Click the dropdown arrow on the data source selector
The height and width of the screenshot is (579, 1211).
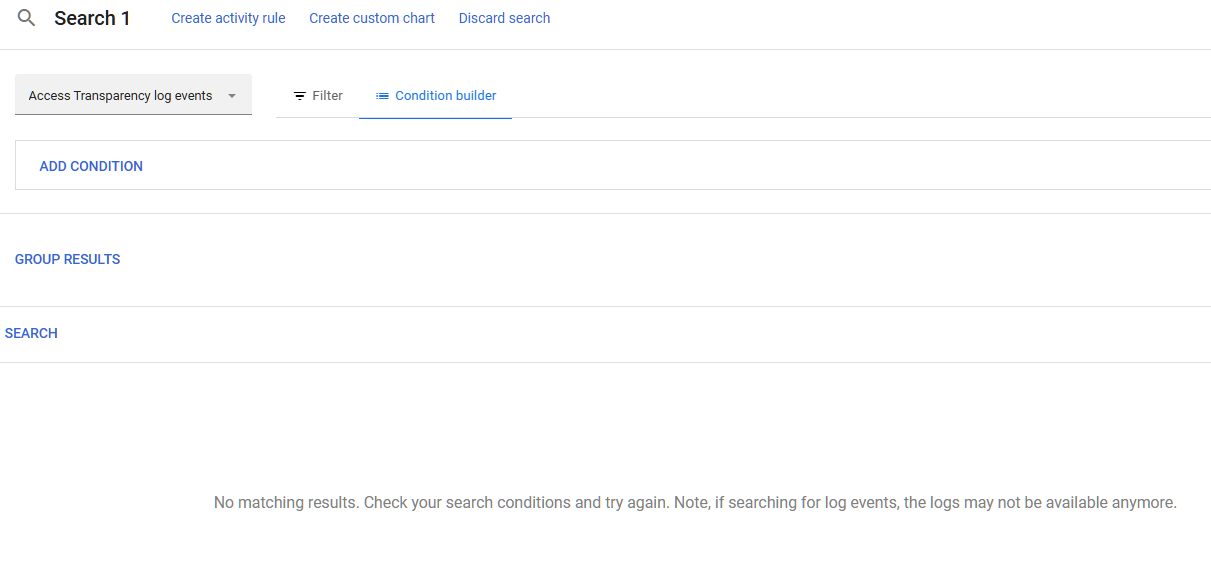pos(232,94)
